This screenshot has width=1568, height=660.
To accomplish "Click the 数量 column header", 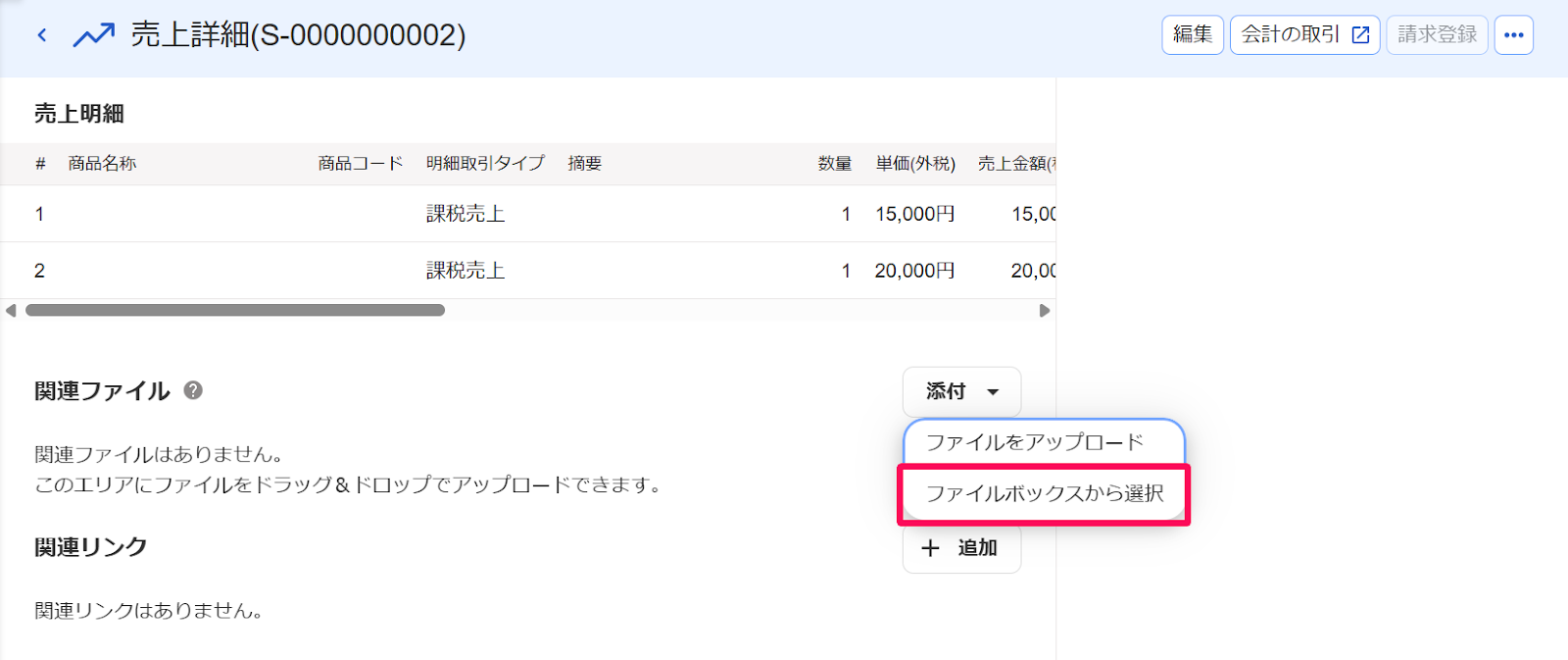I will (x=835, y=164).
